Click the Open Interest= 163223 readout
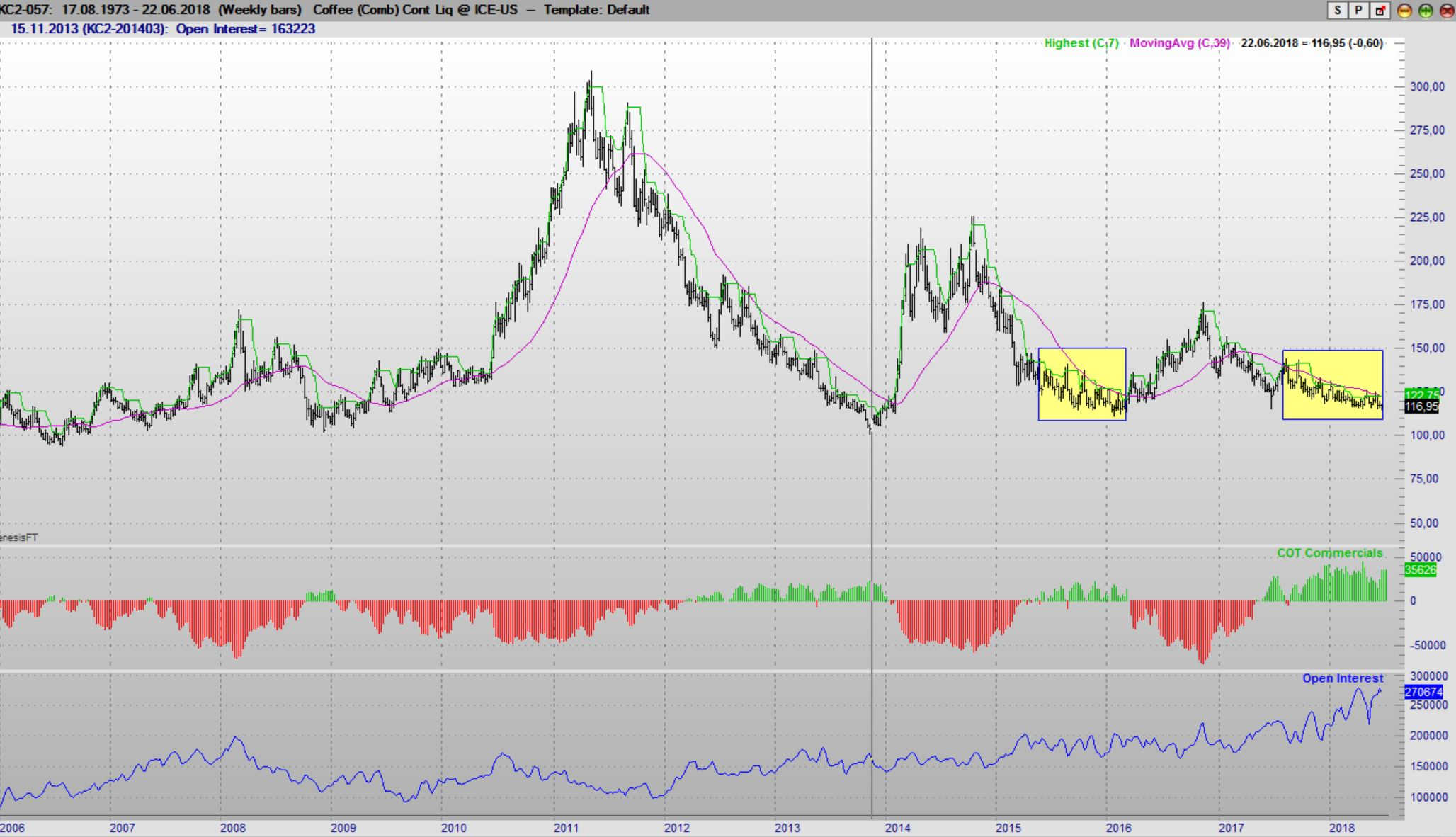The height and width of the screenshot is (837, 1456). point(245,29)
